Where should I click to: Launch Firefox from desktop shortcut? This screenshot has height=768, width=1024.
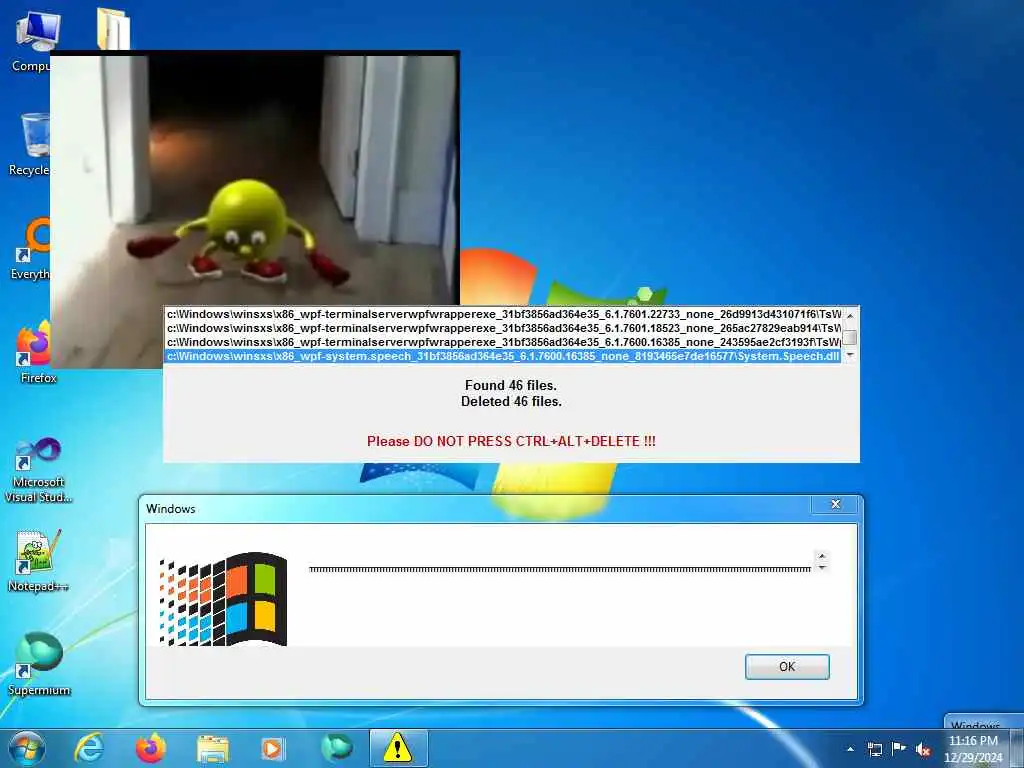[x=34, y=353]
